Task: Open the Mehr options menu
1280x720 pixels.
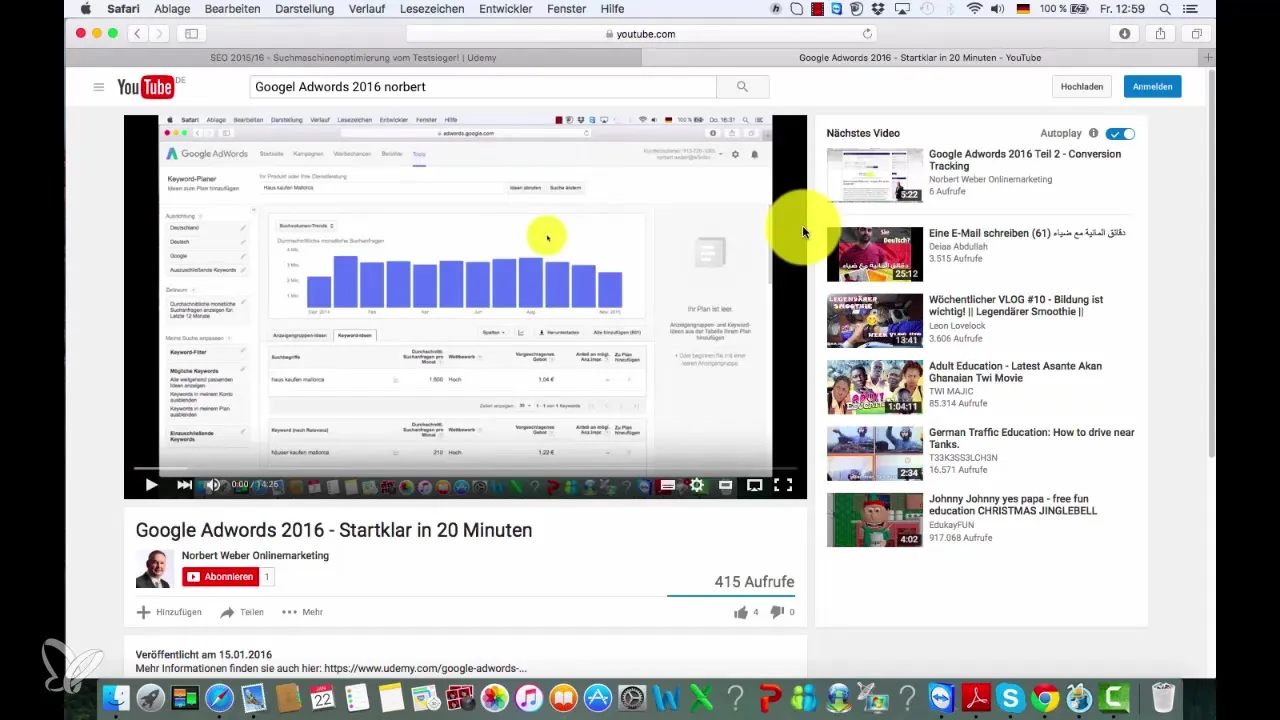Action: [302, 612]
